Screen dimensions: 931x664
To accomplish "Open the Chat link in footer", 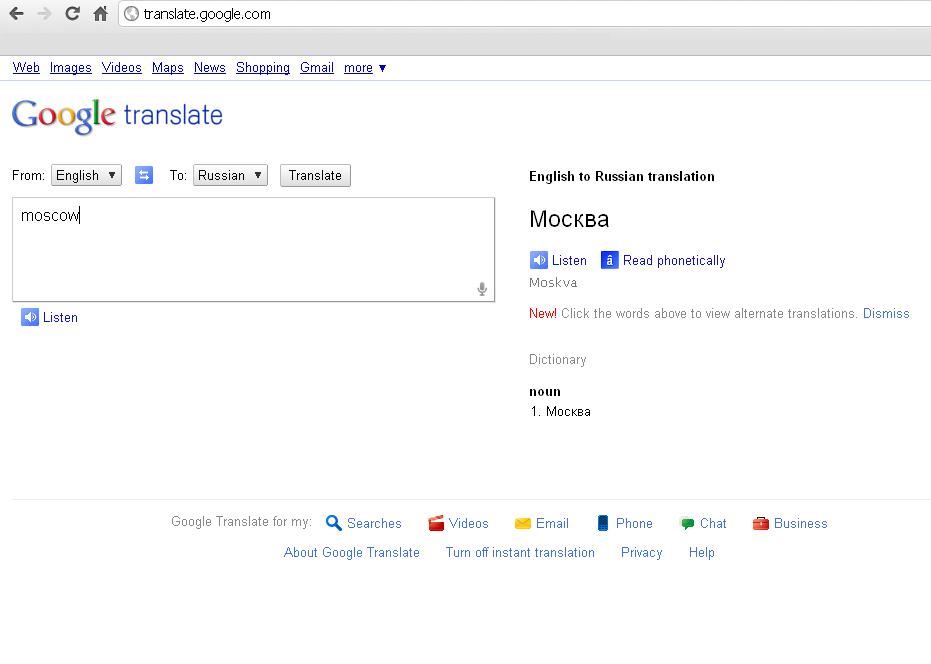I will click(713, 523).
